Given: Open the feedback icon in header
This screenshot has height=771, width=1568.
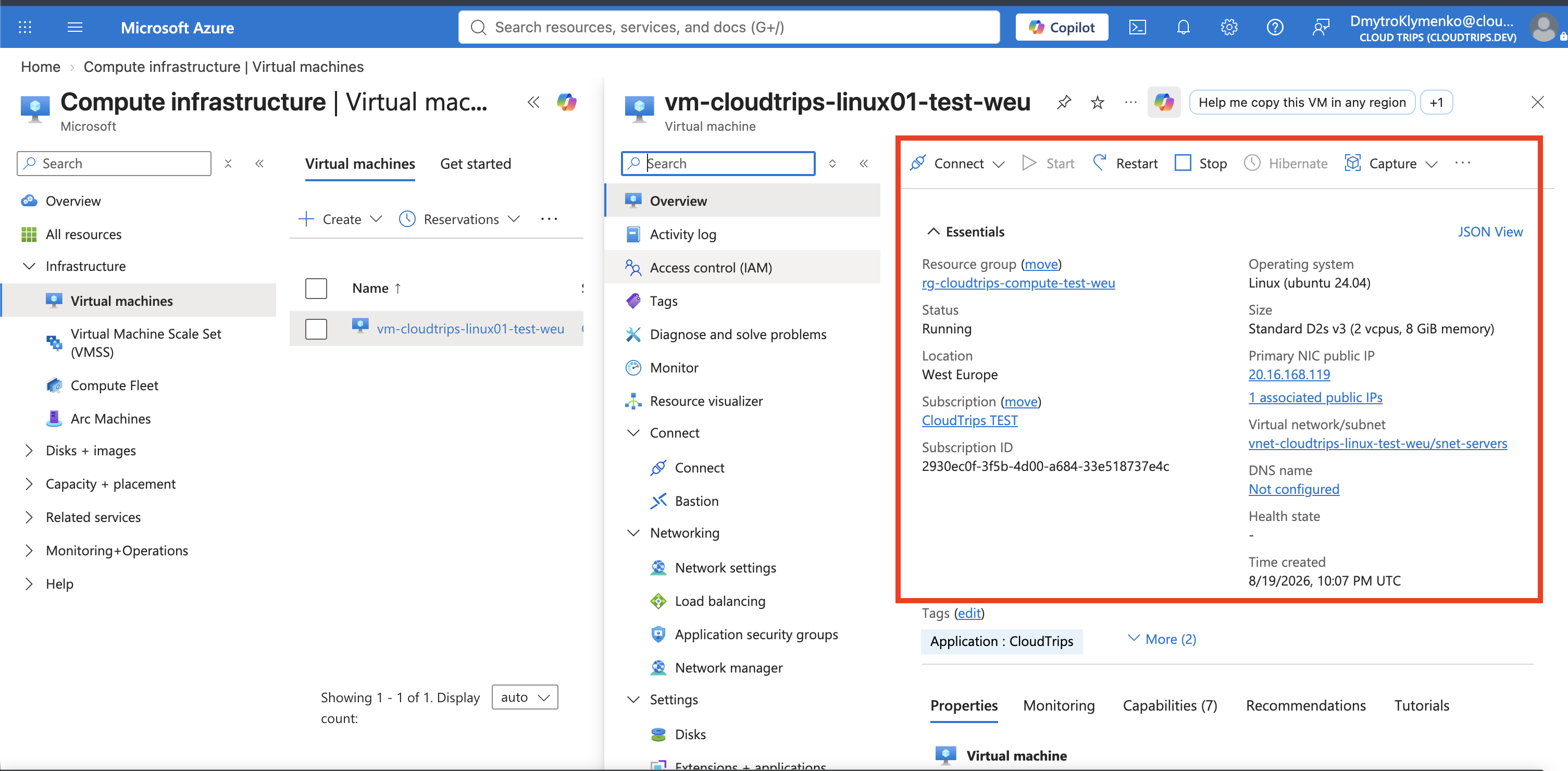Looking at the screenshot, I should pos(1320,28).
